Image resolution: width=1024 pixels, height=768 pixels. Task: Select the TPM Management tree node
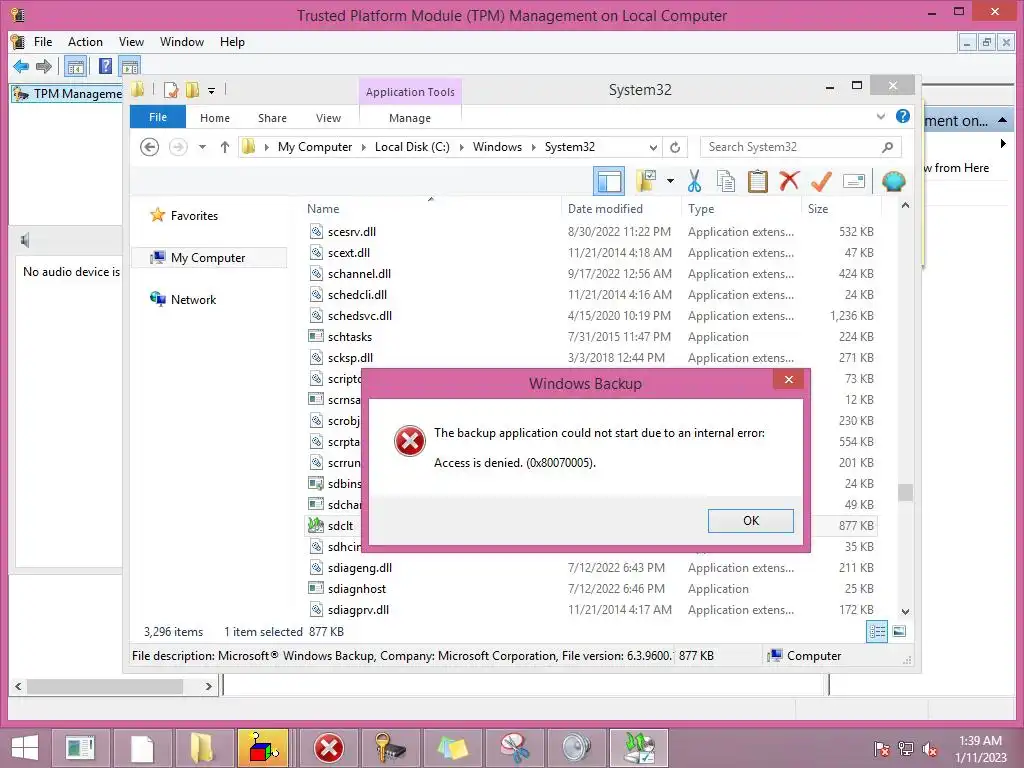(x=69, y=94)
